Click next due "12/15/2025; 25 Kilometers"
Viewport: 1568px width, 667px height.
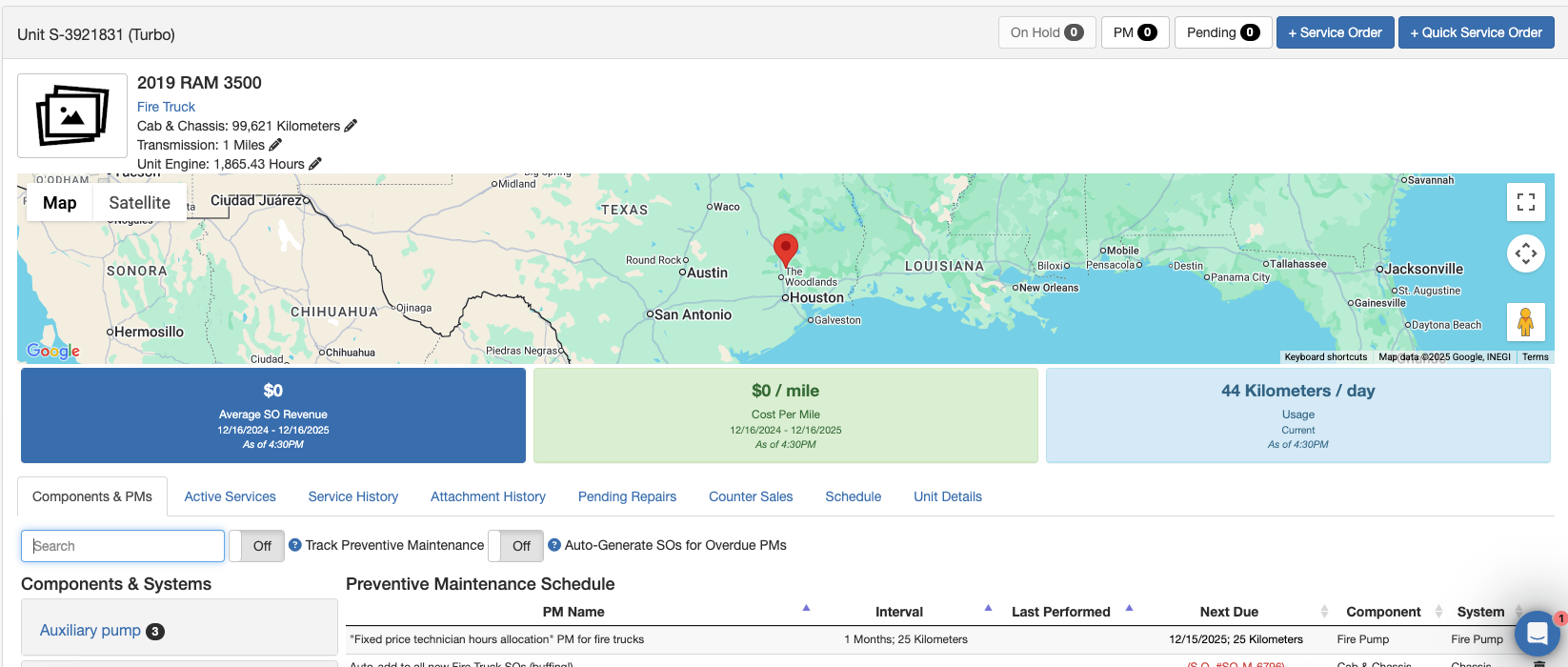(x=1236, y=639)
